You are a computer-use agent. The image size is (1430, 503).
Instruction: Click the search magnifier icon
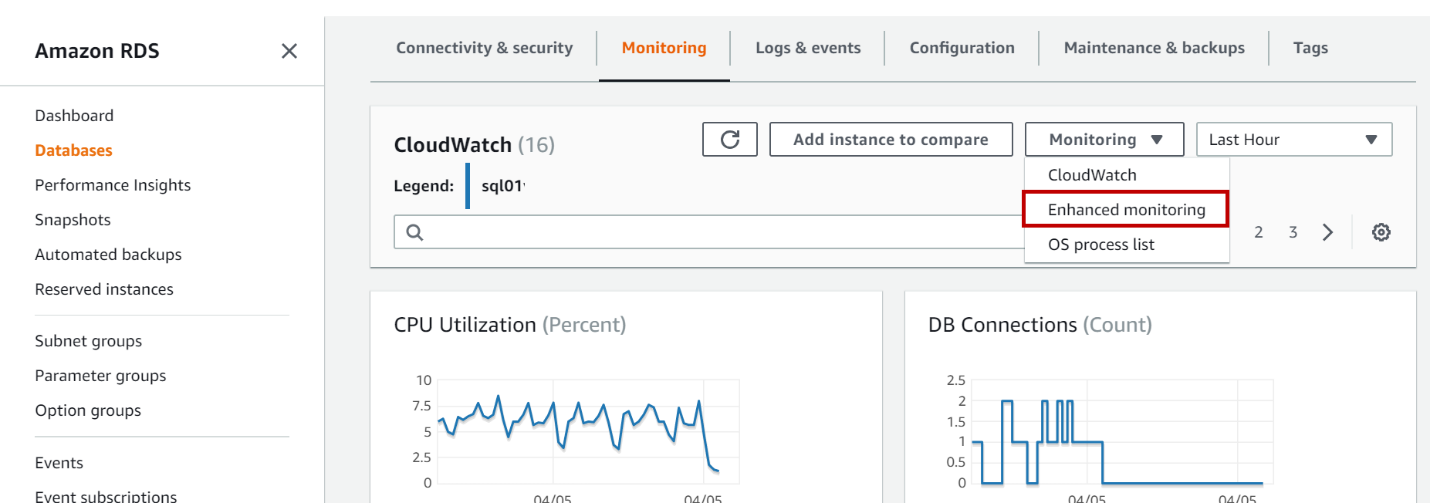tap(415, 232)
